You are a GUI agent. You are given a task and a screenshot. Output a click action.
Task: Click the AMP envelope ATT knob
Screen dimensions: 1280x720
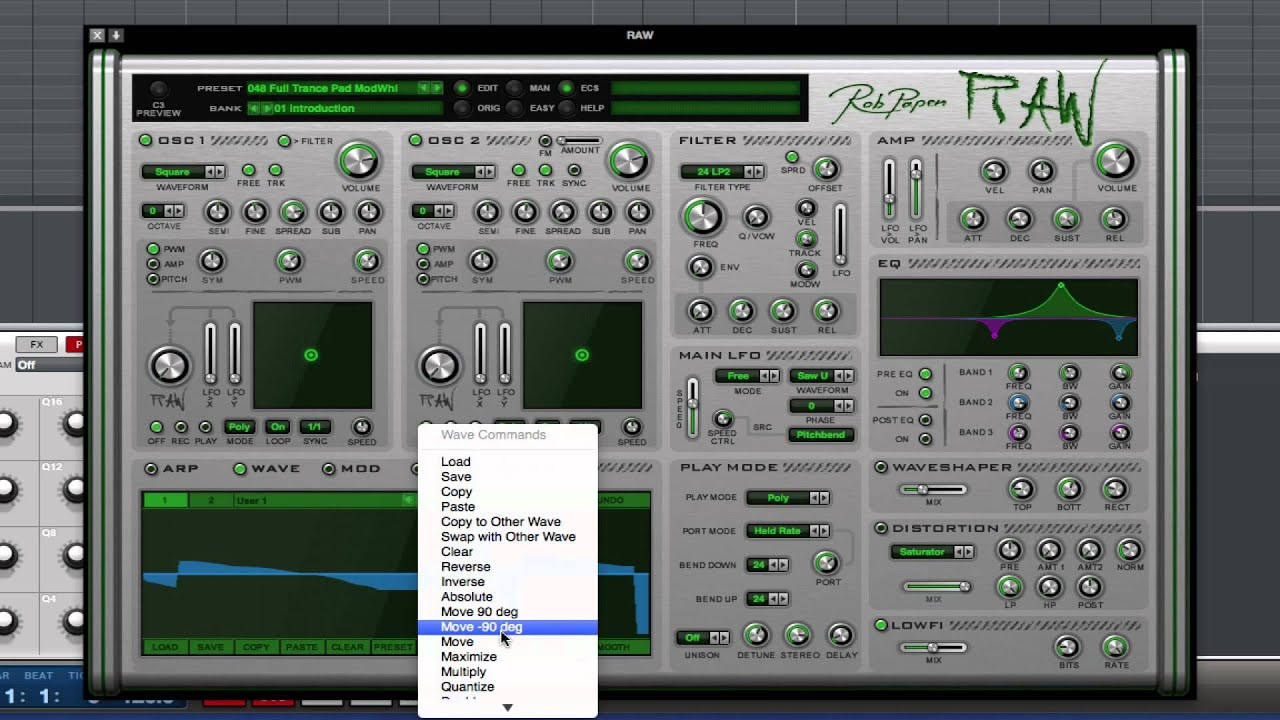click(971, 219)
